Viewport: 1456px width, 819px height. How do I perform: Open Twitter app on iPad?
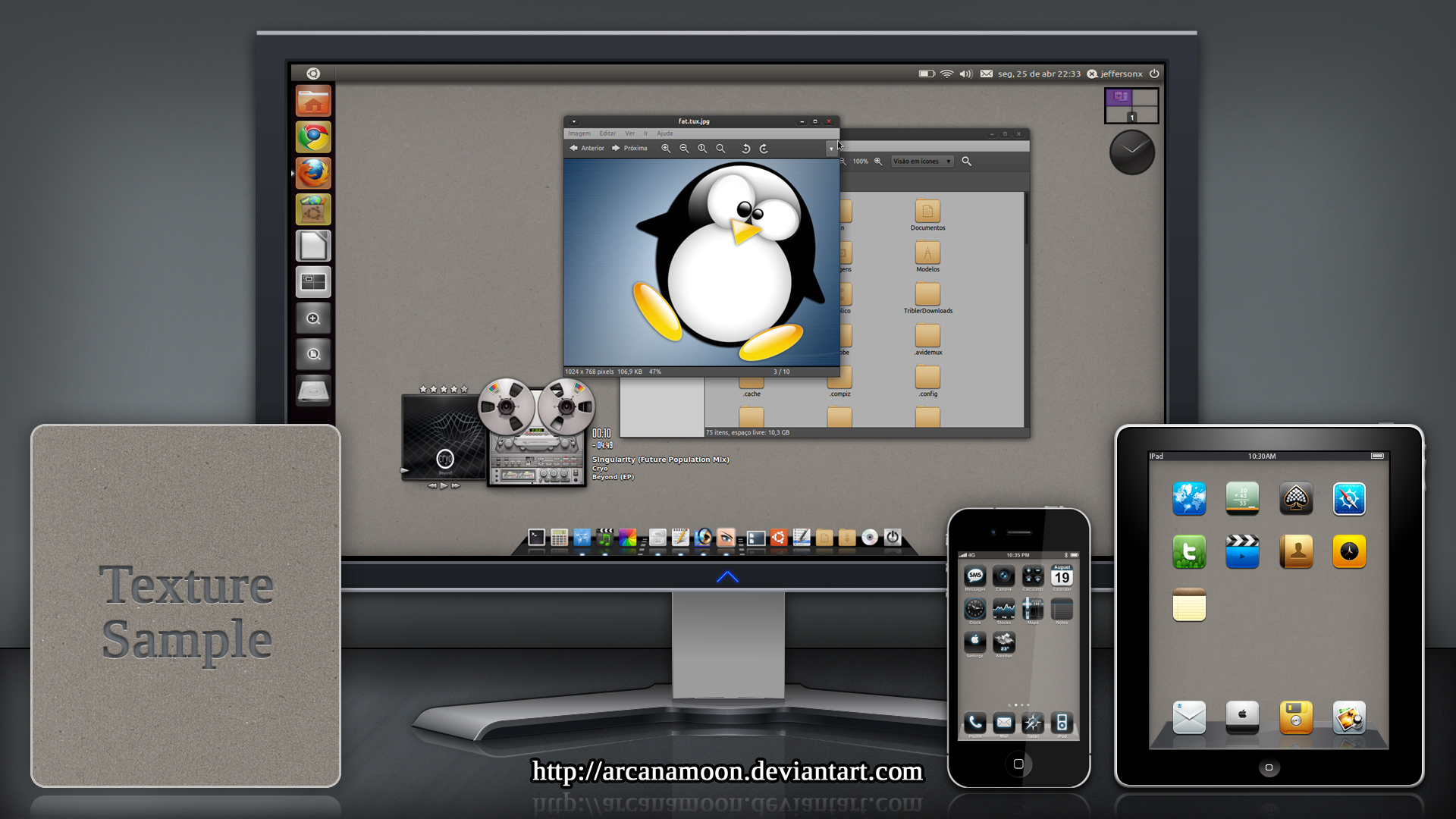[1189, 551]
